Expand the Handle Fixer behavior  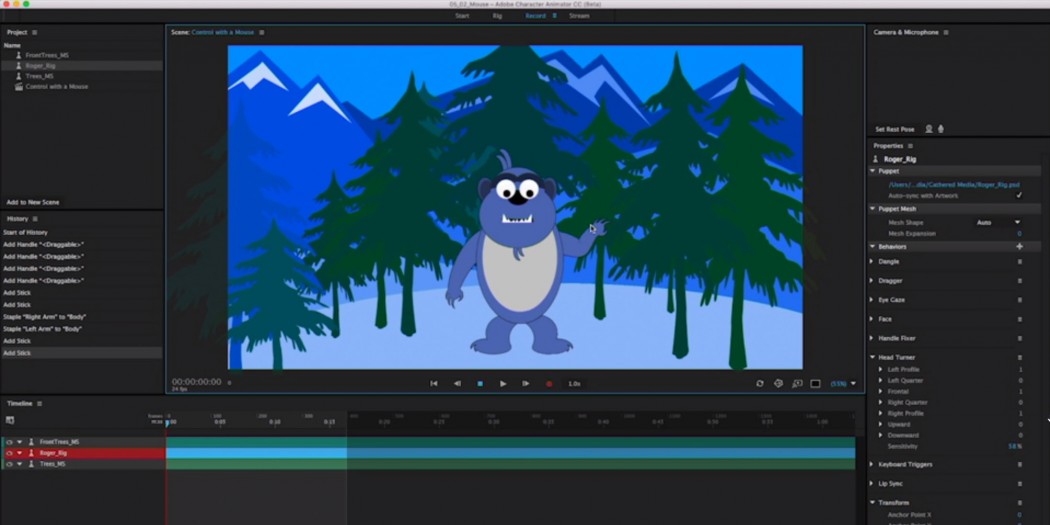tap(872, 338)
